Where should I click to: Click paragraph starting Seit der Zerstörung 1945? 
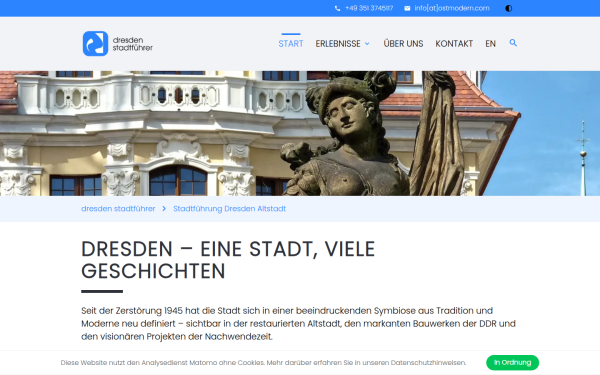point(298,323)
